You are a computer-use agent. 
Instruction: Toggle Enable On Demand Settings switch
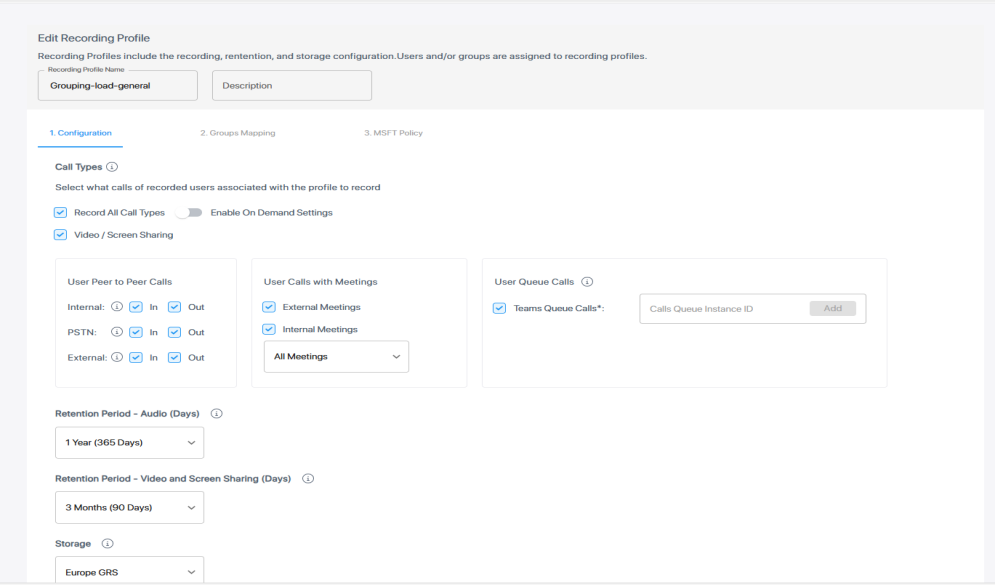click(x=188, y=213)
